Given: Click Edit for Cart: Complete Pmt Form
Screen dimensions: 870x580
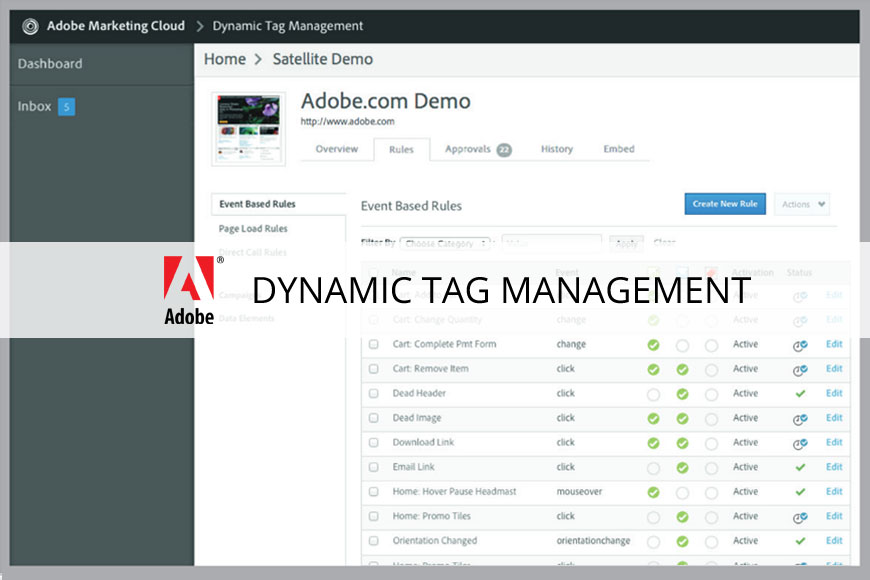Looking at the screenshot, I should pos(834,344).
